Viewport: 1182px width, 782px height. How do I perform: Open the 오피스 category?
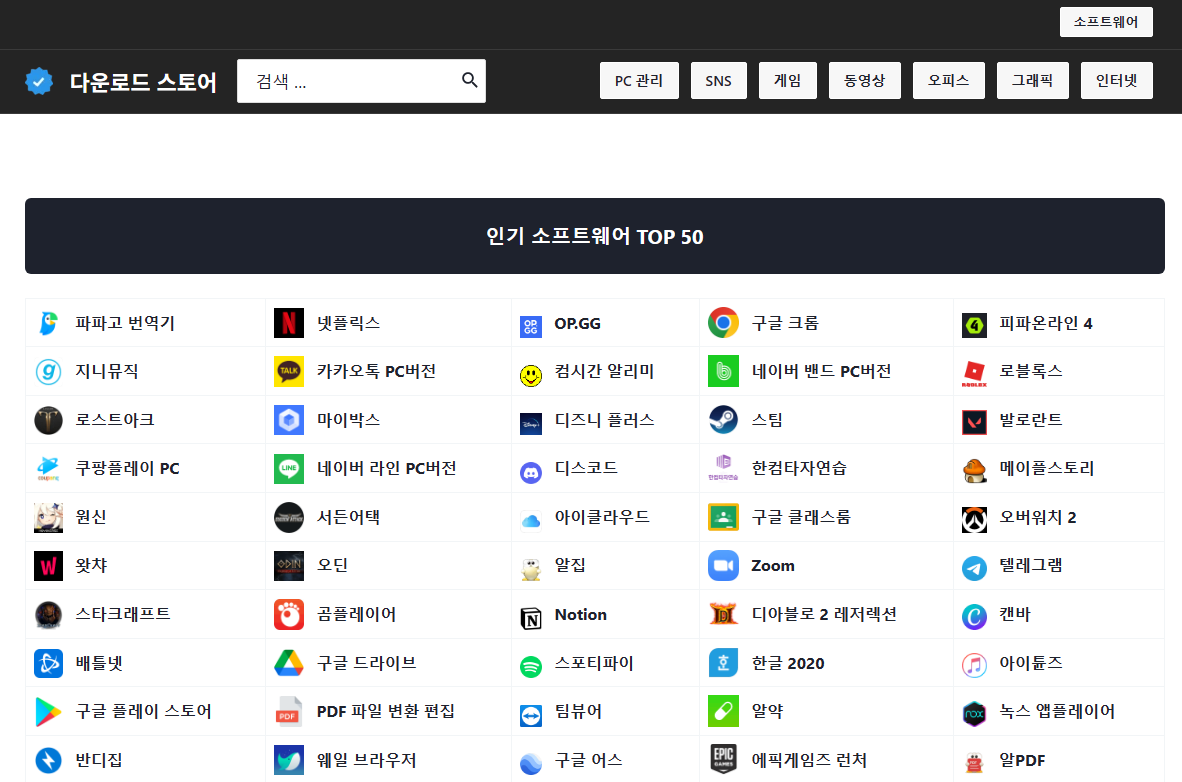(948, 81)
